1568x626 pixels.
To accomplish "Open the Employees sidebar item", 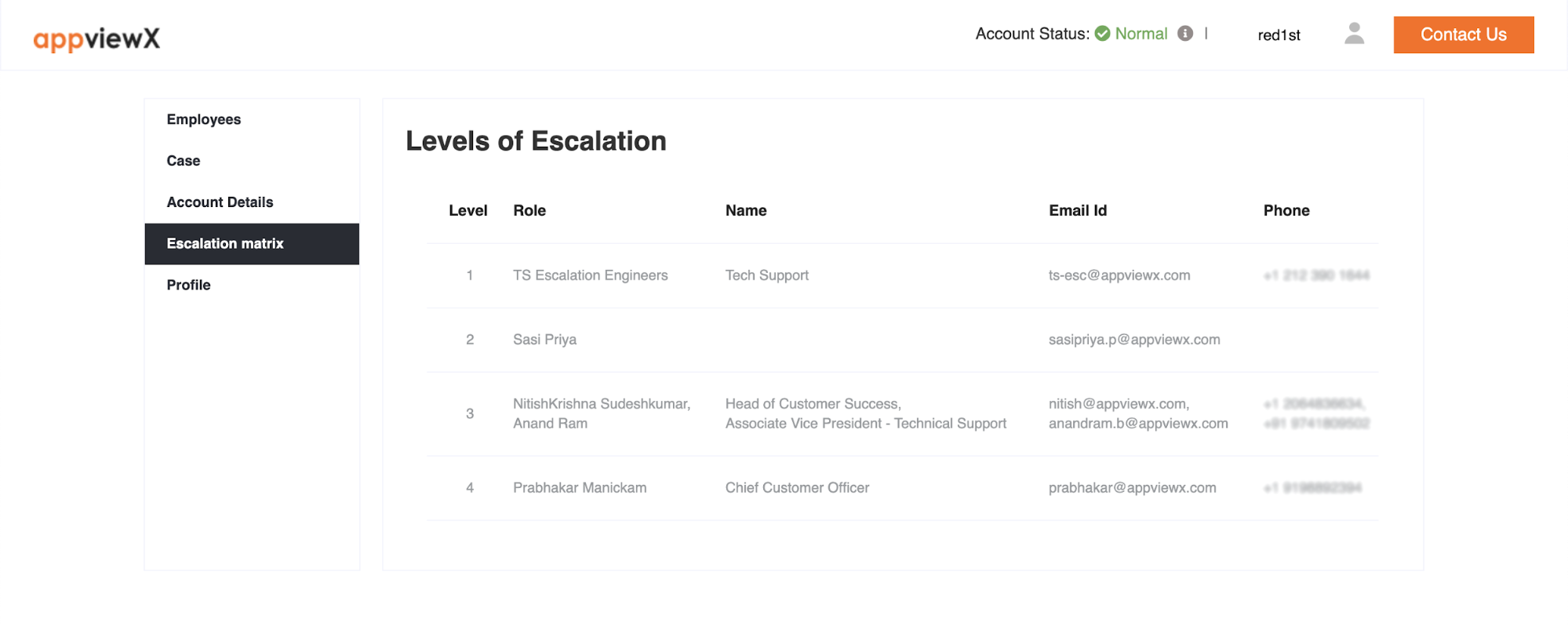I will coord(203,119).
